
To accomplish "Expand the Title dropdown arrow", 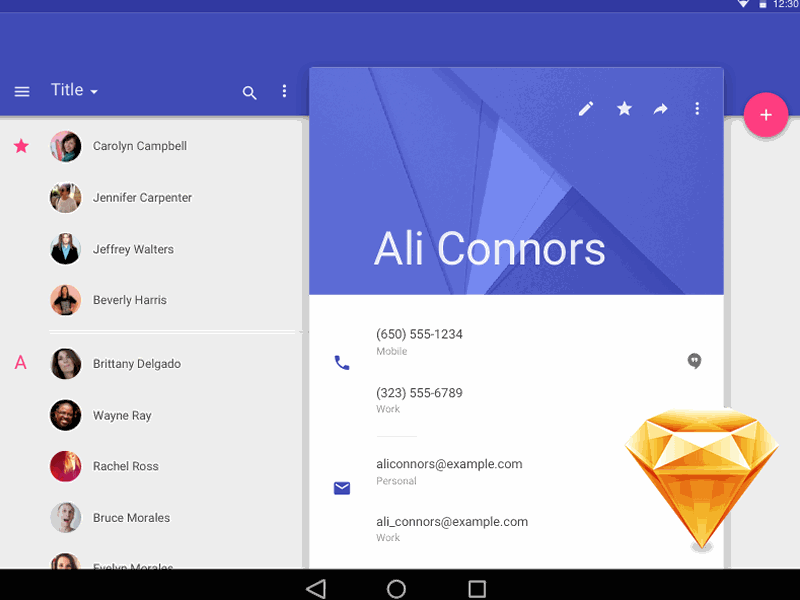I will tap(94, 92).
